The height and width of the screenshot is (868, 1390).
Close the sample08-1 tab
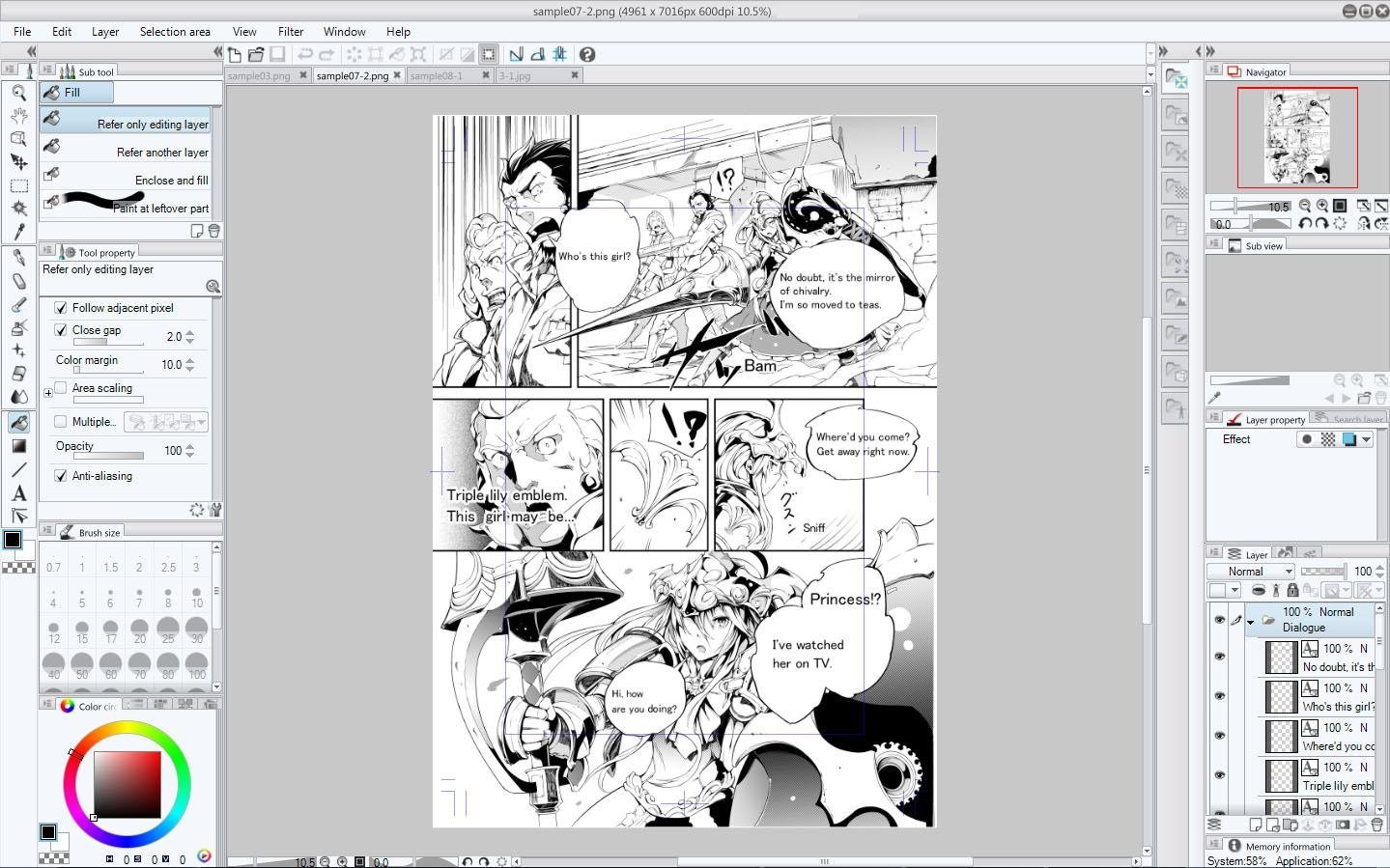485,75
